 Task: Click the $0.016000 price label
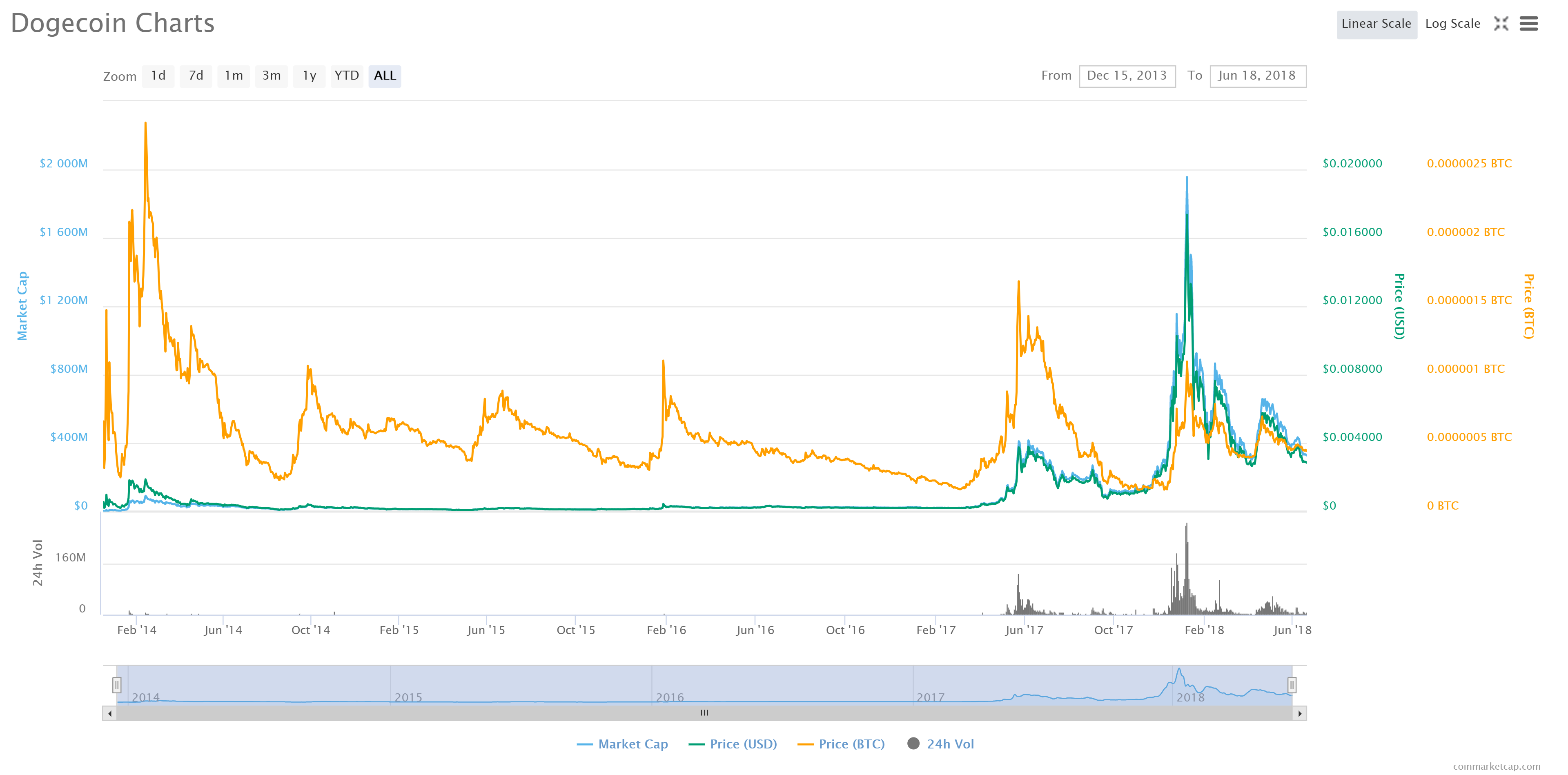(1352, 233)
